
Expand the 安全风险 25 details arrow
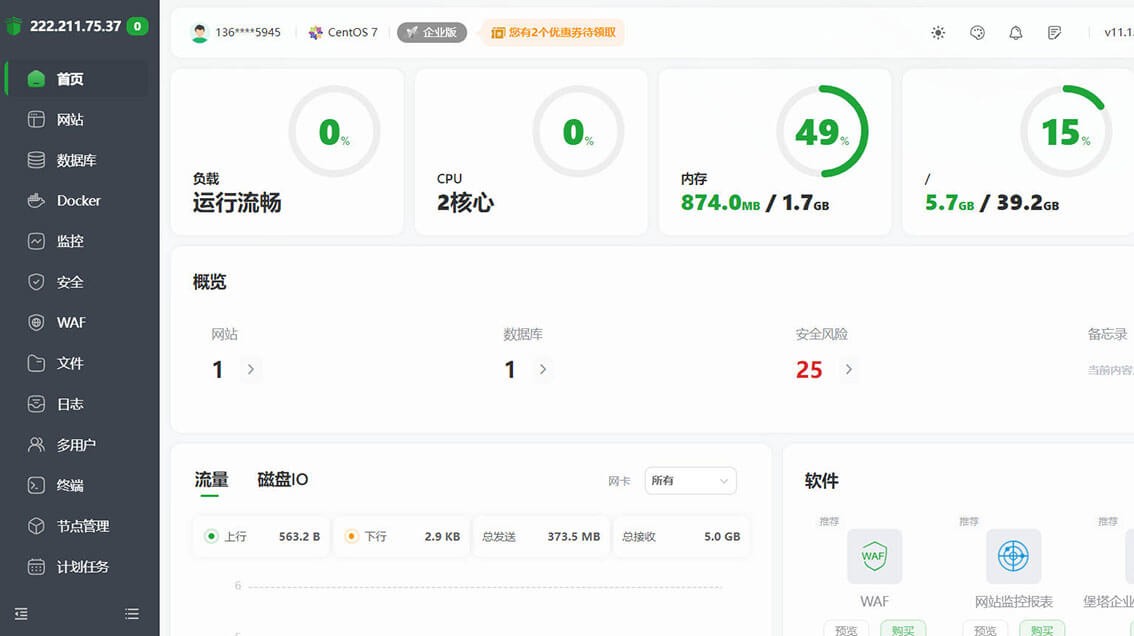tap(848, 369)
